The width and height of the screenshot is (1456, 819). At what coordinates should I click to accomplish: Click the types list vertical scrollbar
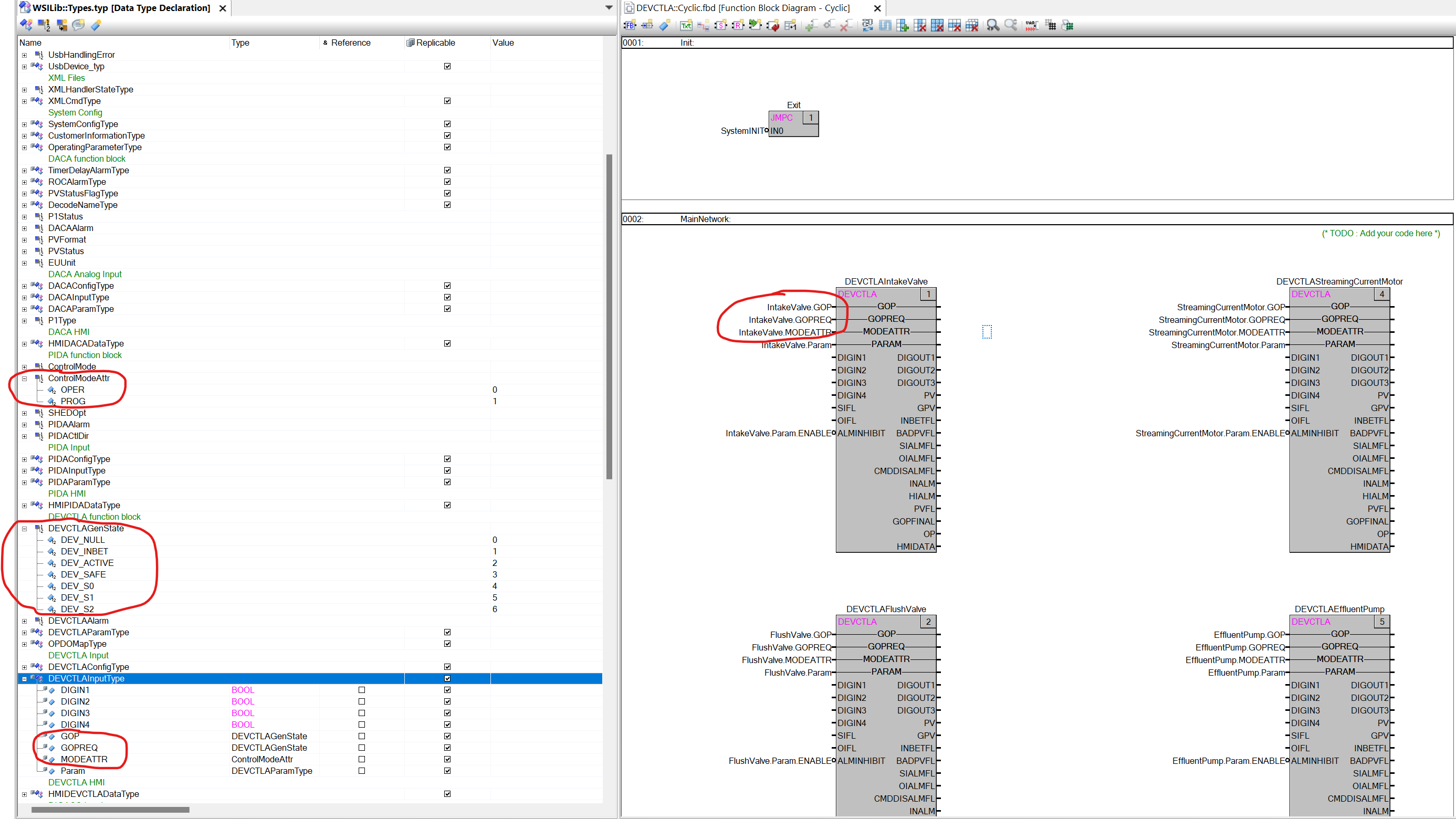pos(609,317)
